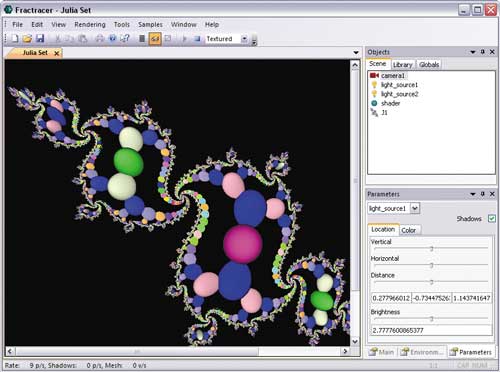Pin the Parameters panel
Viewport: 500px width, 372px height.
point(483,194)
